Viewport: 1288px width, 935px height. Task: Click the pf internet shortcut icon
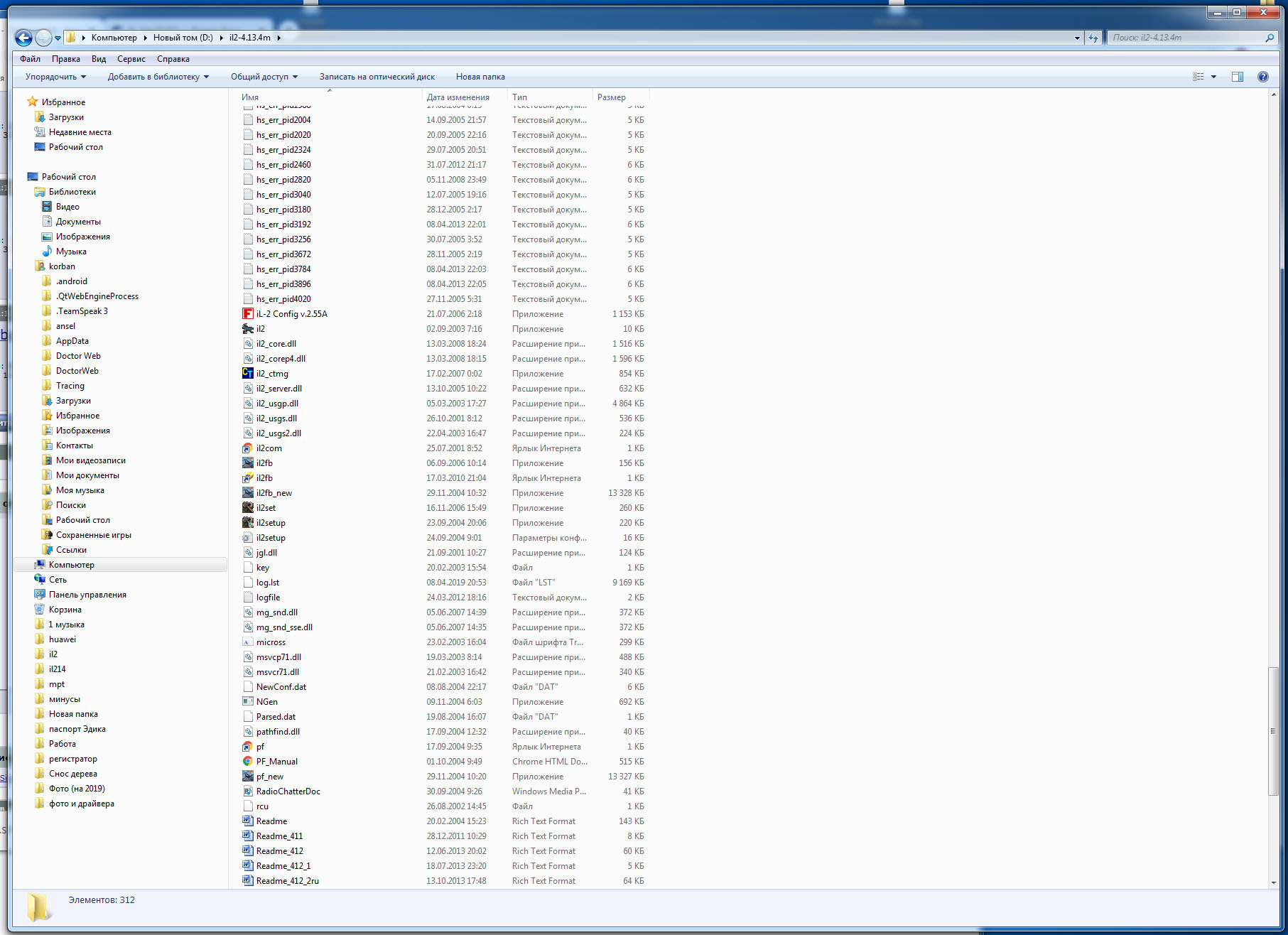248,747
